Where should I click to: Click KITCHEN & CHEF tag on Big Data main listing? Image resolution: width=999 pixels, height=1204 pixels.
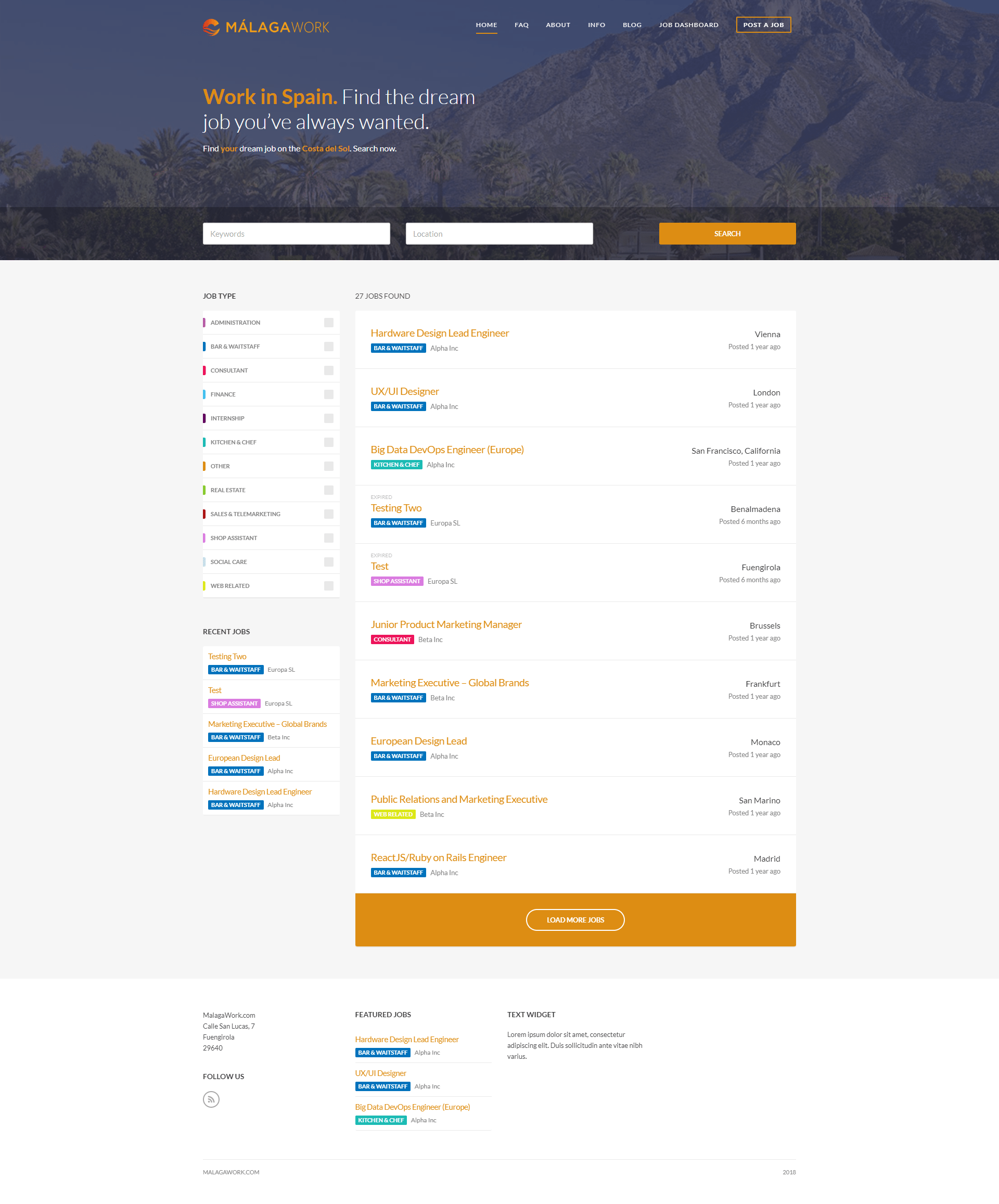(396, 465)
